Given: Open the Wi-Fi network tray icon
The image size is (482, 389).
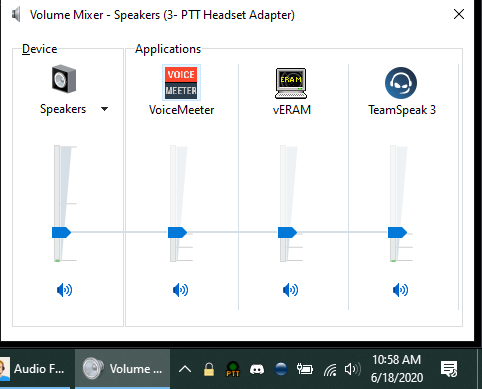Looking at the screenshot, I should 330,370.
